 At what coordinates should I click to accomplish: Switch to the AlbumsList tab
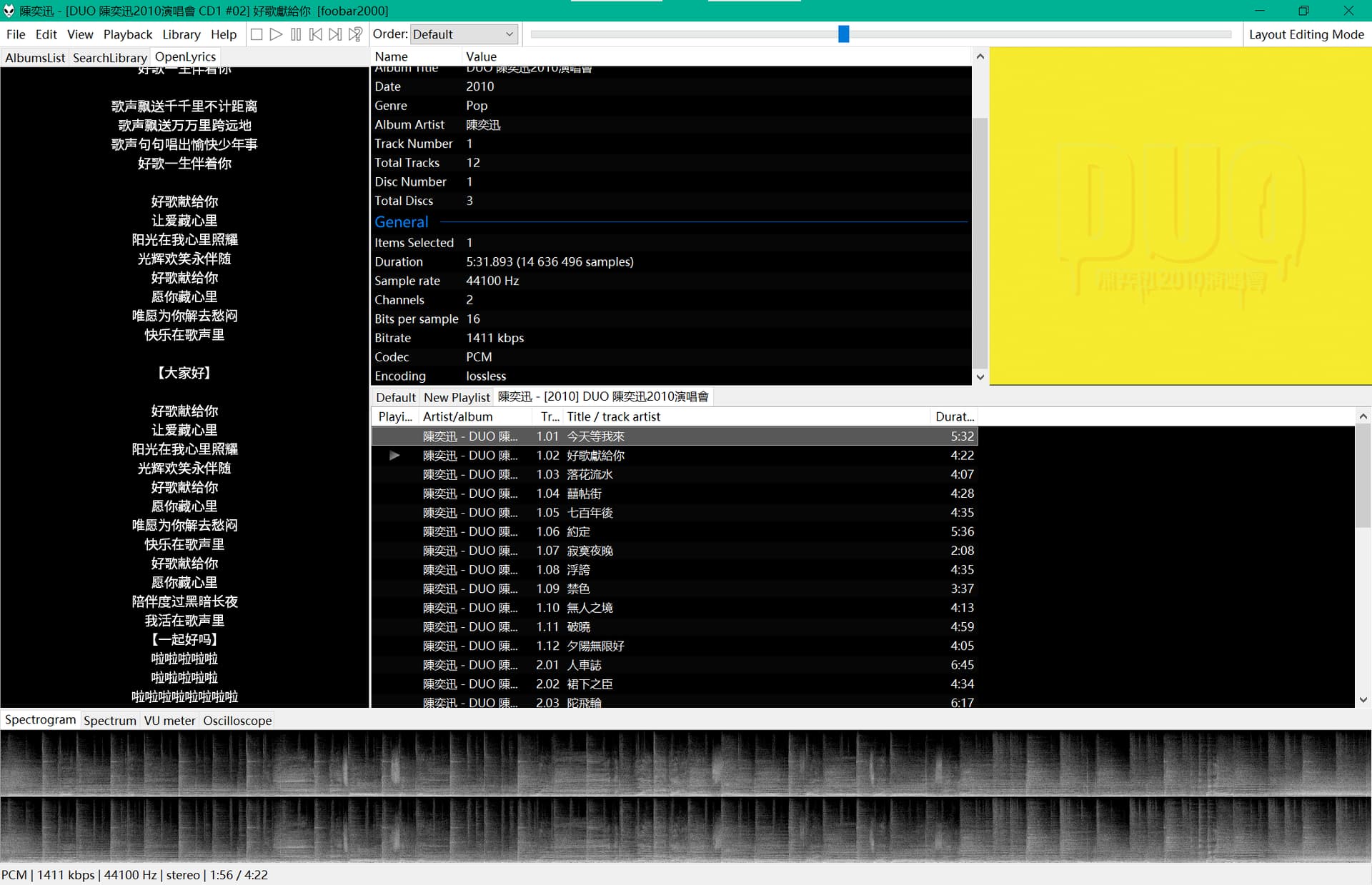(34, 58)
